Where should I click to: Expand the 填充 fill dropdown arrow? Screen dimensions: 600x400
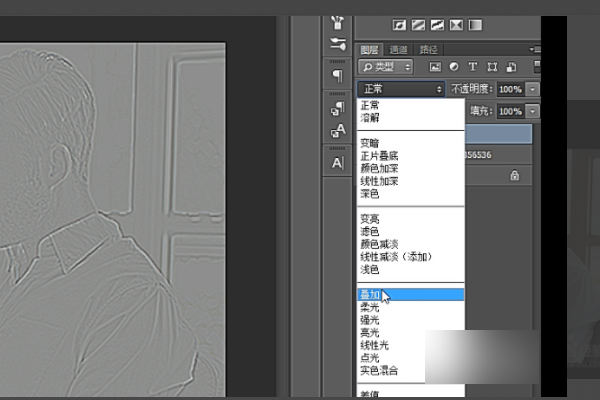click(533, 111)
